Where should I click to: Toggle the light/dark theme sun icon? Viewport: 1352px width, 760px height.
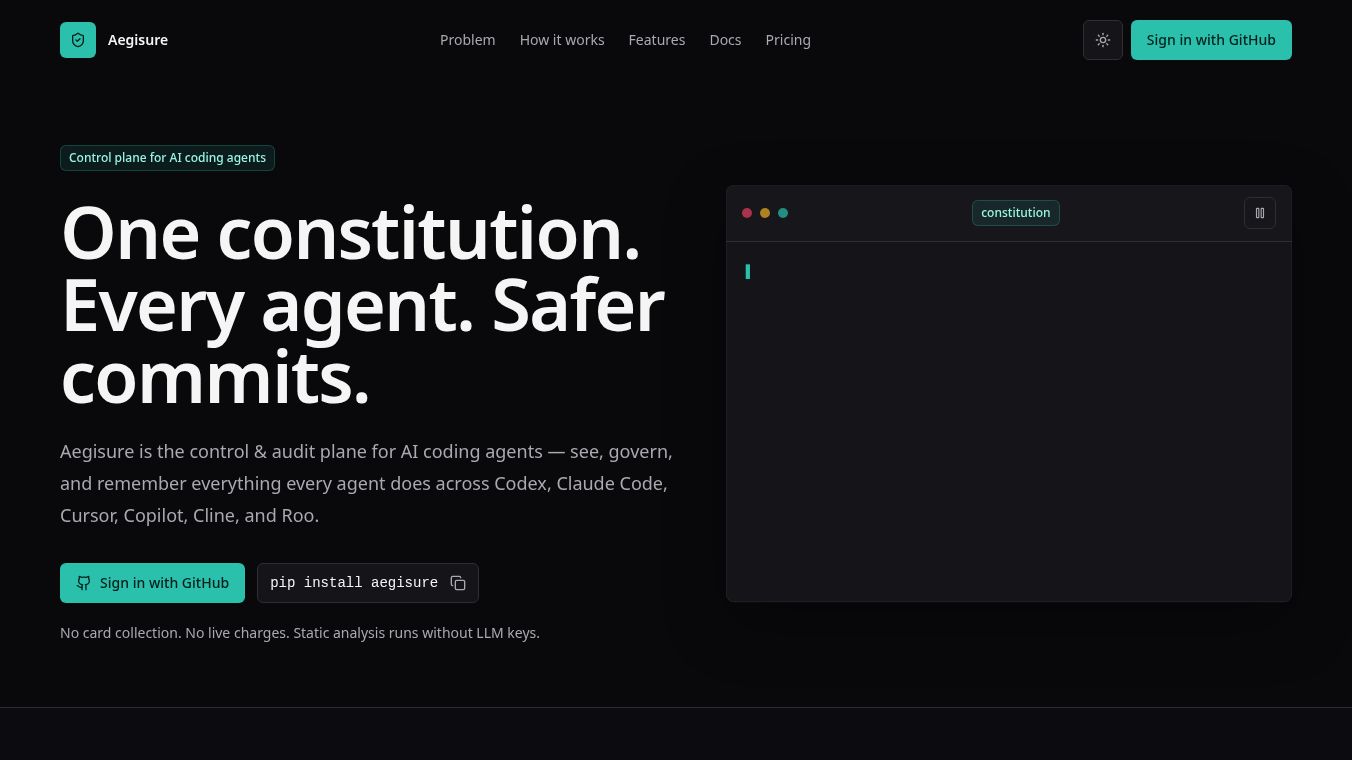pos(1103,40)
